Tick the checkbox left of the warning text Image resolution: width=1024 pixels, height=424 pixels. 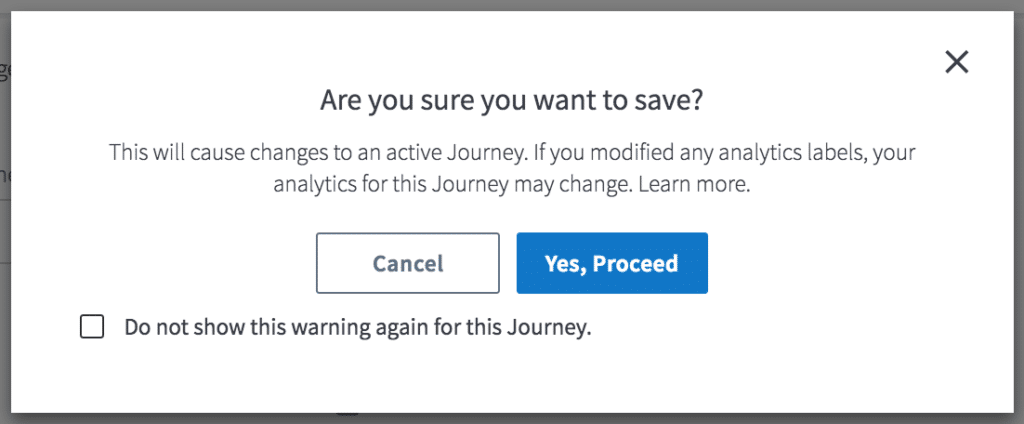tap(92, 327)
